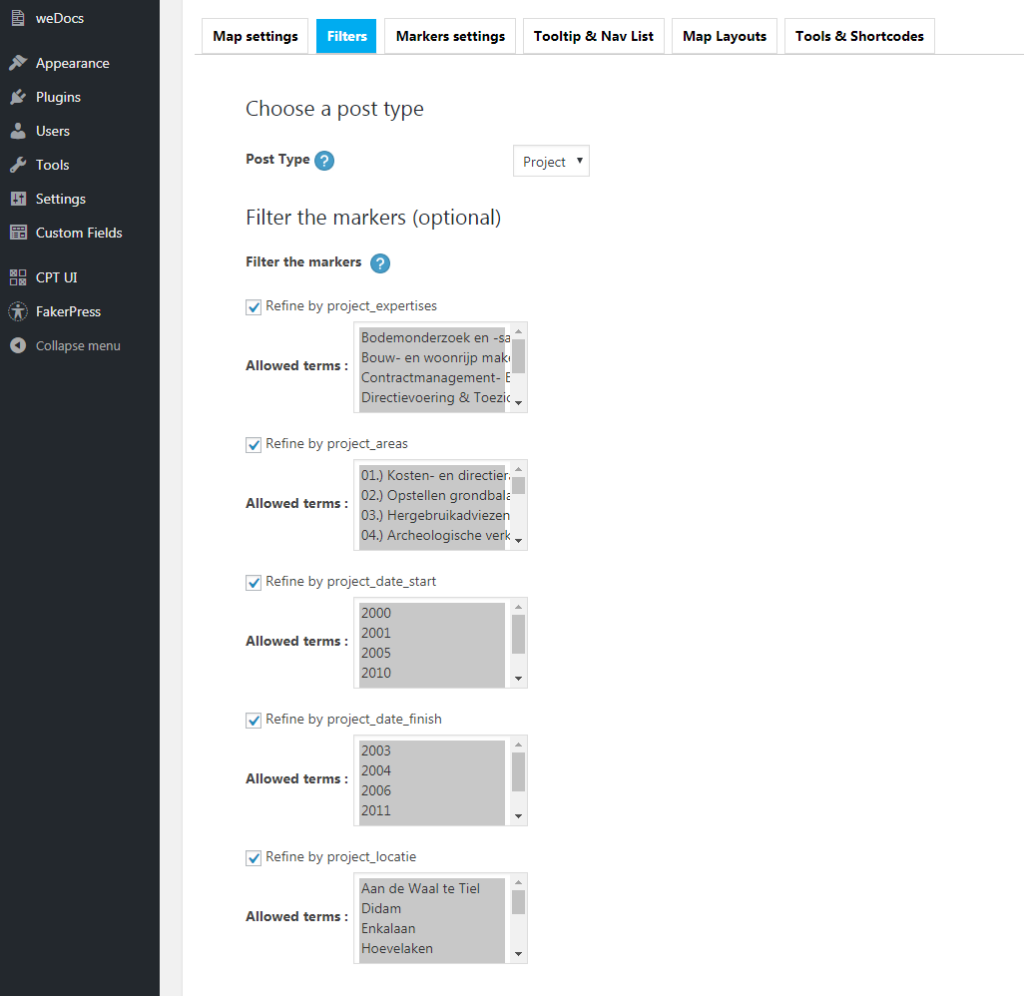Click the Custom Fields grid icon

point(18,233)
